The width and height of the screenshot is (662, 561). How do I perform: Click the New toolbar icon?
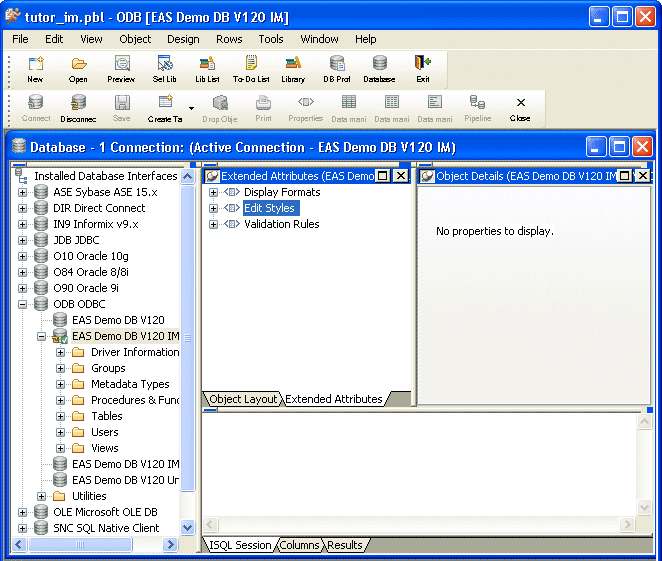click(x=35, y=69)
